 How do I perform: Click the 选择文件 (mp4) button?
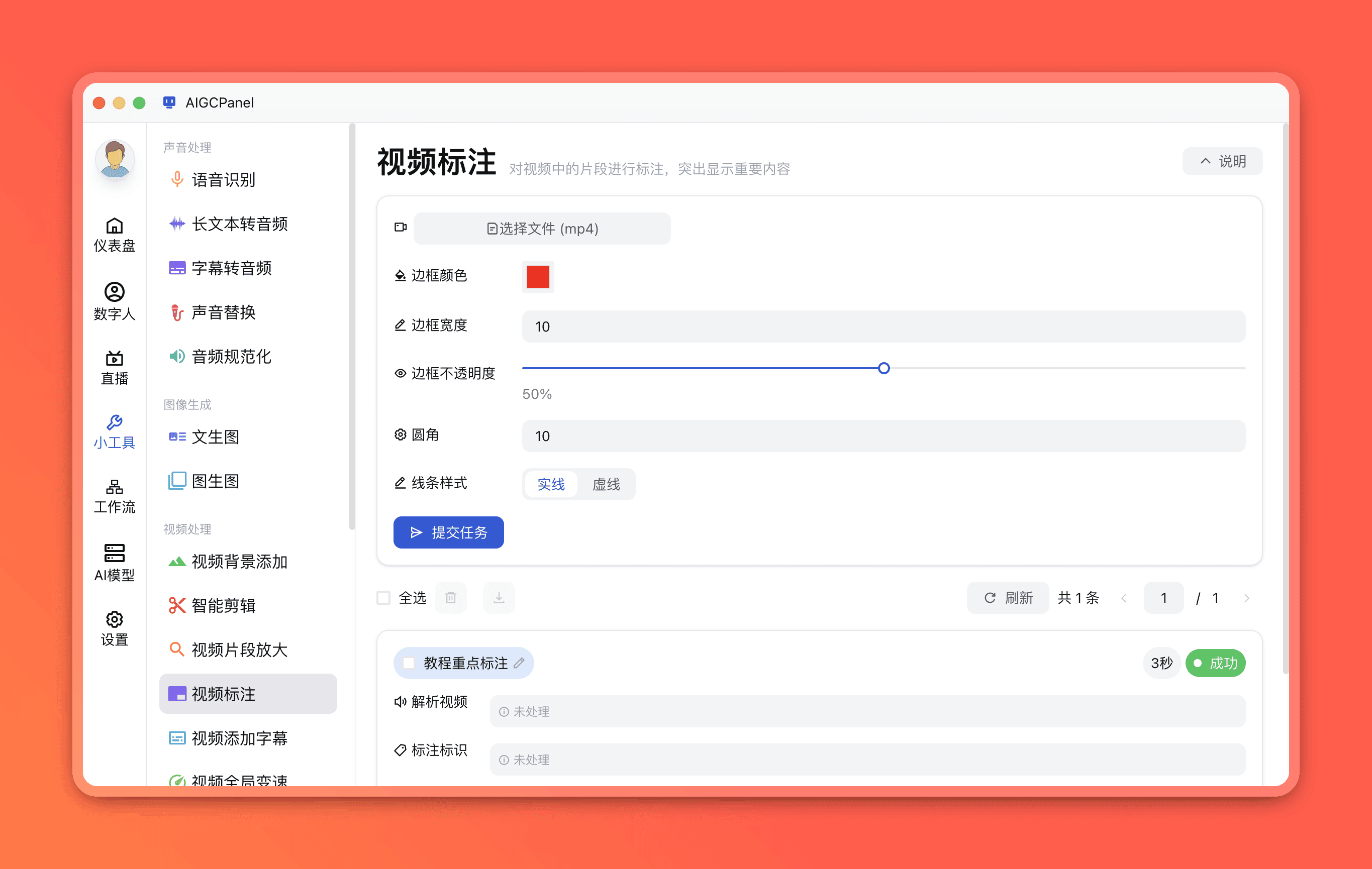(x=542, y=229)
